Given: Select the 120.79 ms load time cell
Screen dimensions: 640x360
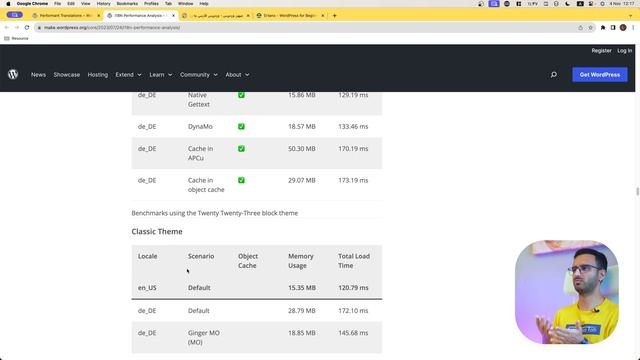Looking at the screenshot, I should 353,288.
